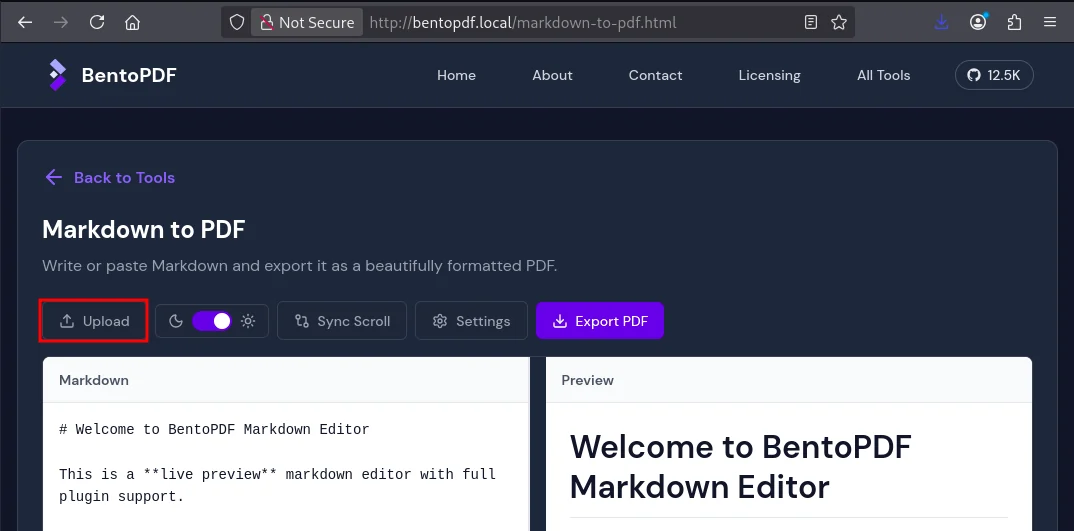This screenshot has height=531, width=1074.
Task: Click the BentoPDF logo icon
Action: click(58, 75)
